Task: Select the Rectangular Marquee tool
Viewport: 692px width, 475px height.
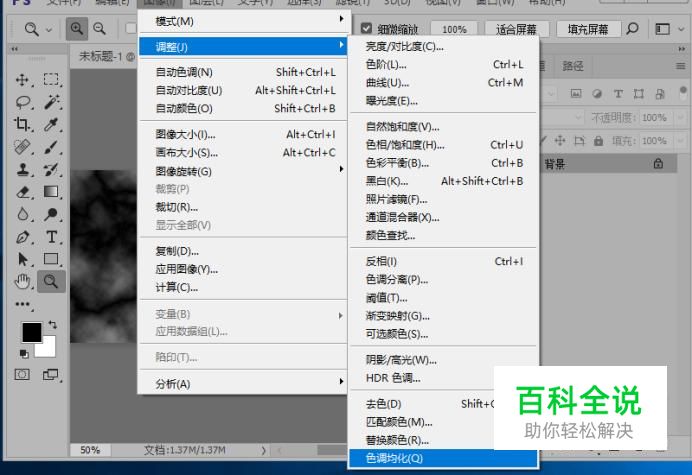Action: [51, 79]
